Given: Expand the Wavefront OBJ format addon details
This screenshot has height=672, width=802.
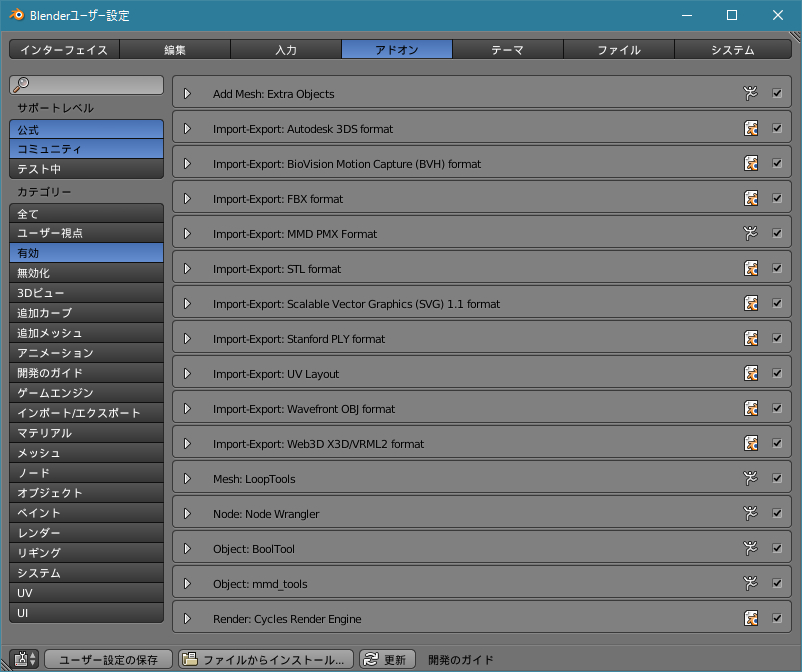Looking at the screenshot, I should [187, 409].
